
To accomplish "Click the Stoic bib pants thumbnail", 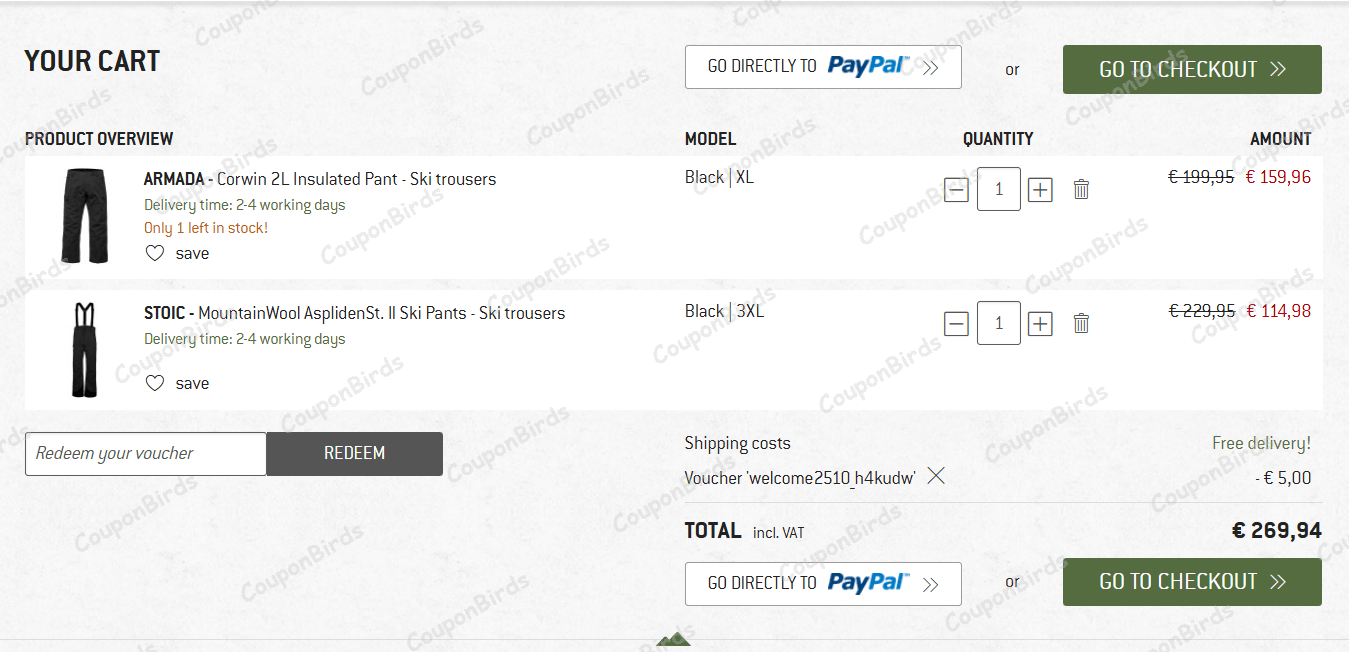I will (x=84, y=350).
